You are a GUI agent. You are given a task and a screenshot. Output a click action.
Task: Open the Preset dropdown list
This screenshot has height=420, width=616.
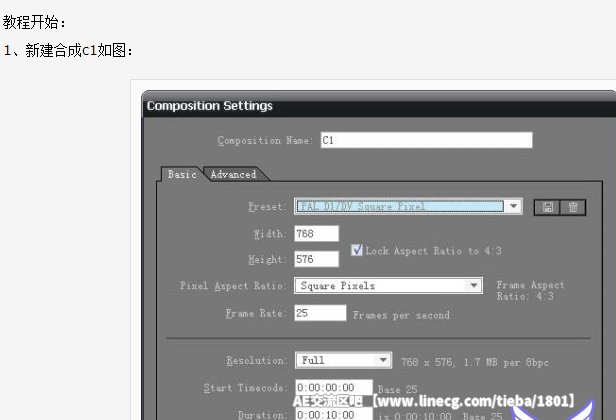513,206
